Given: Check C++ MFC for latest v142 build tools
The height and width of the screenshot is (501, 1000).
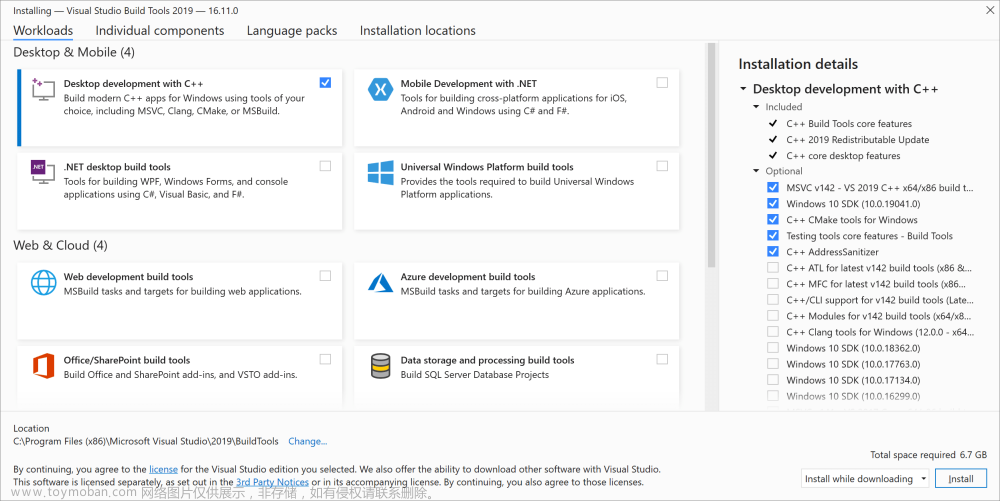Looking at the screenshot, I should point(773,284).
